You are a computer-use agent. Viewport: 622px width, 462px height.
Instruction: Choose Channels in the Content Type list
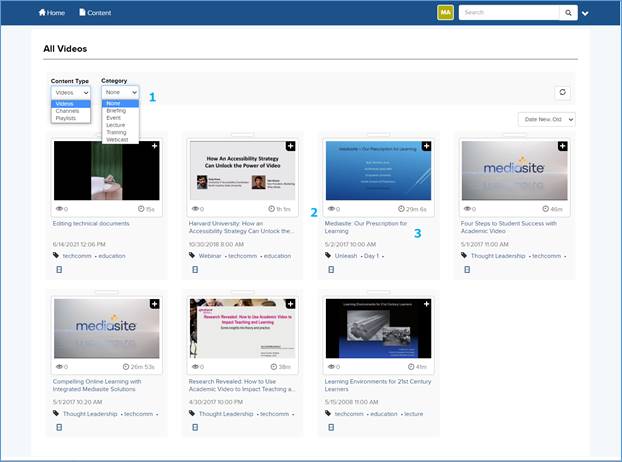pos(71,111)
